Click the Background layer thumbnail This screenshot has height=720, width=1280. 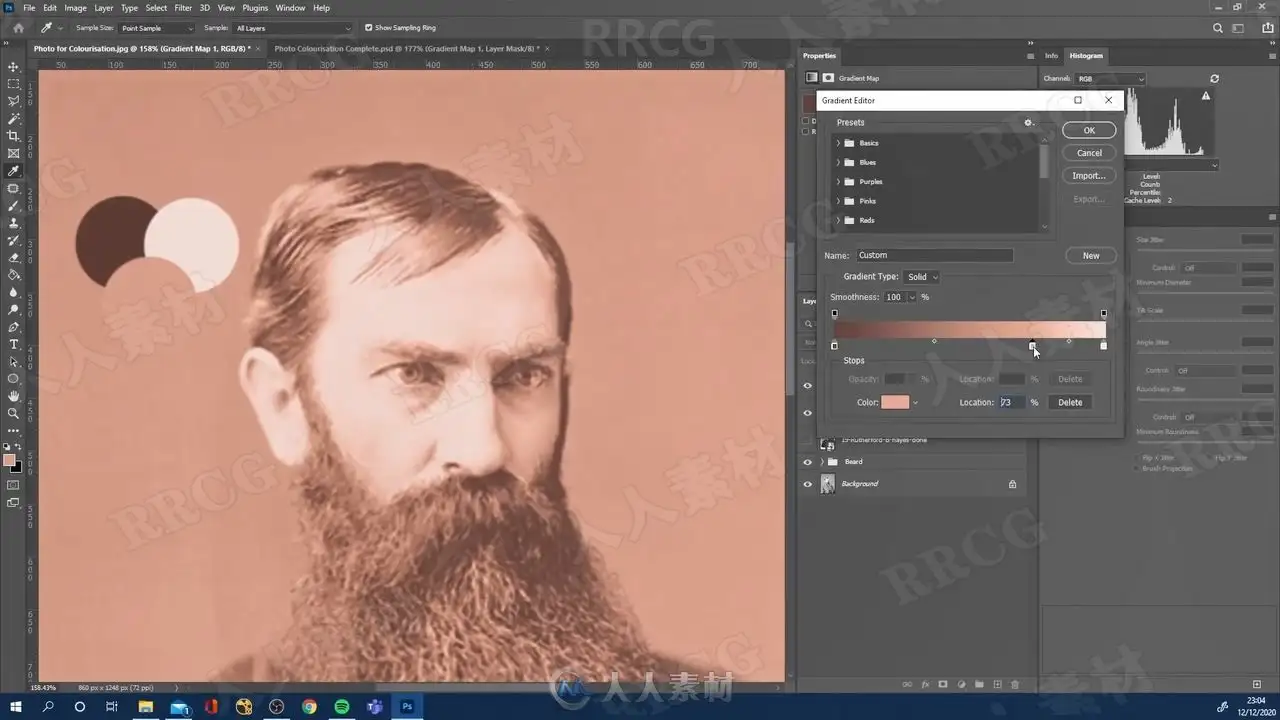click(x=828, y=484)
